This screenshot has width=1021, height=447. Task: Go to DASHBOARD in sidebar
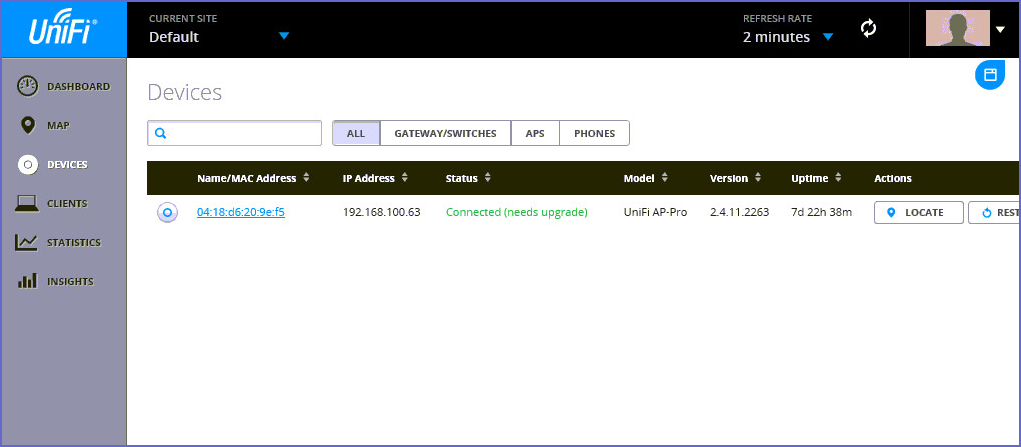[x=78, y=87]
